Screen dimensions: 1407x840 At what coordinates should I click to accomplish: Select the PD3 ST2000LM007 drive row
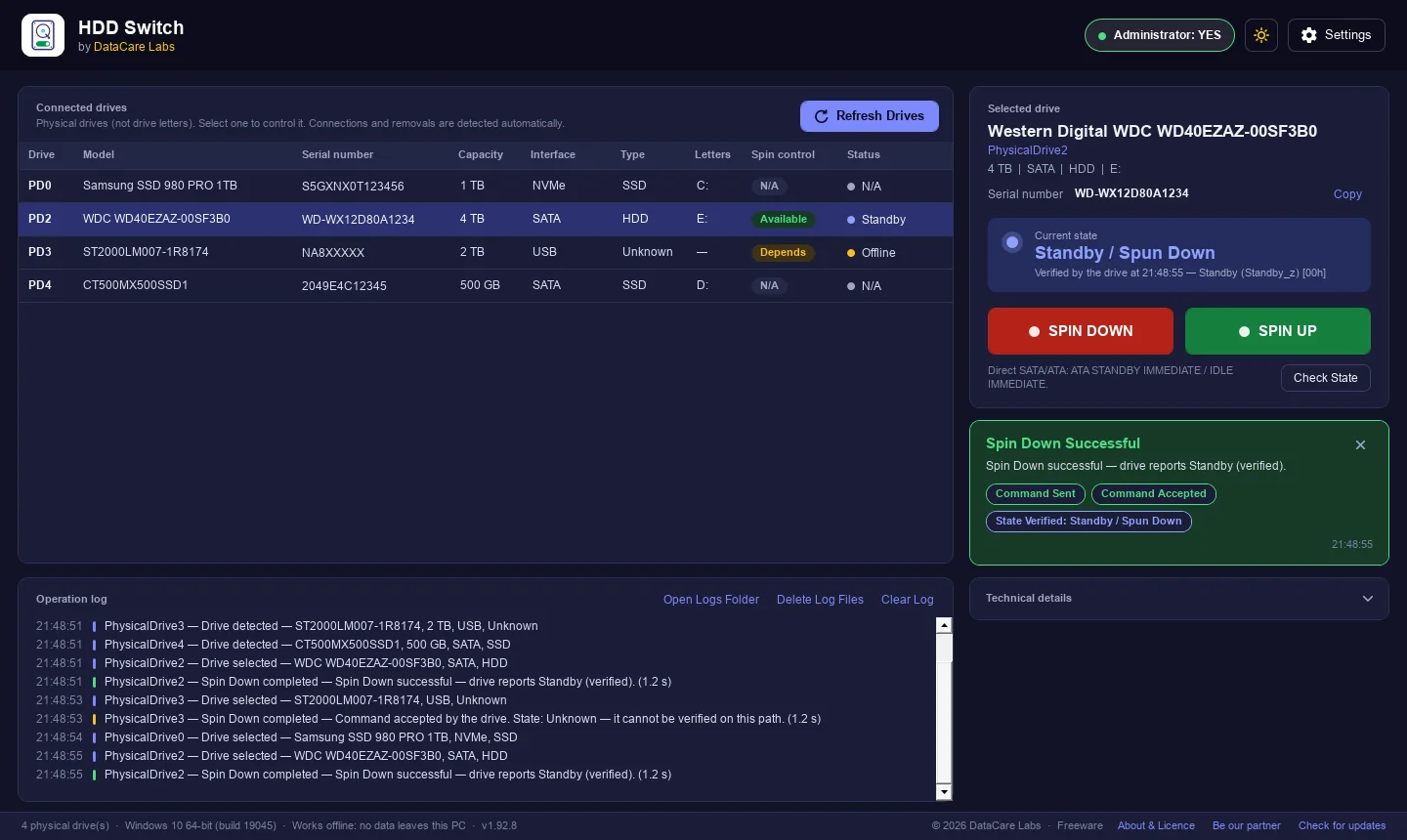pyautogui.click(x=486, y=252)
